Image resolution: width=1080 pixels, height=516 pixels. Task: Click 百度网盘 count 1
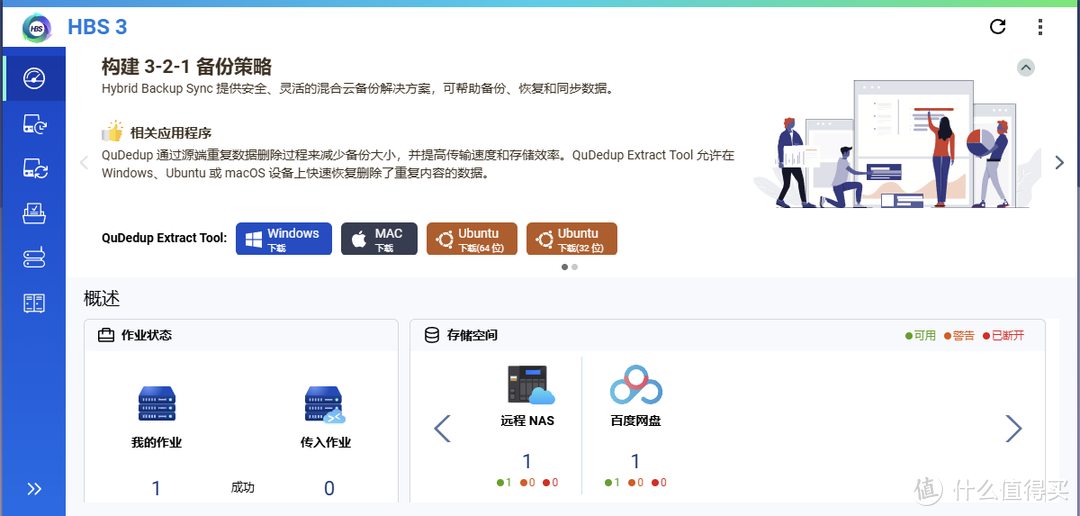[635, 462]
